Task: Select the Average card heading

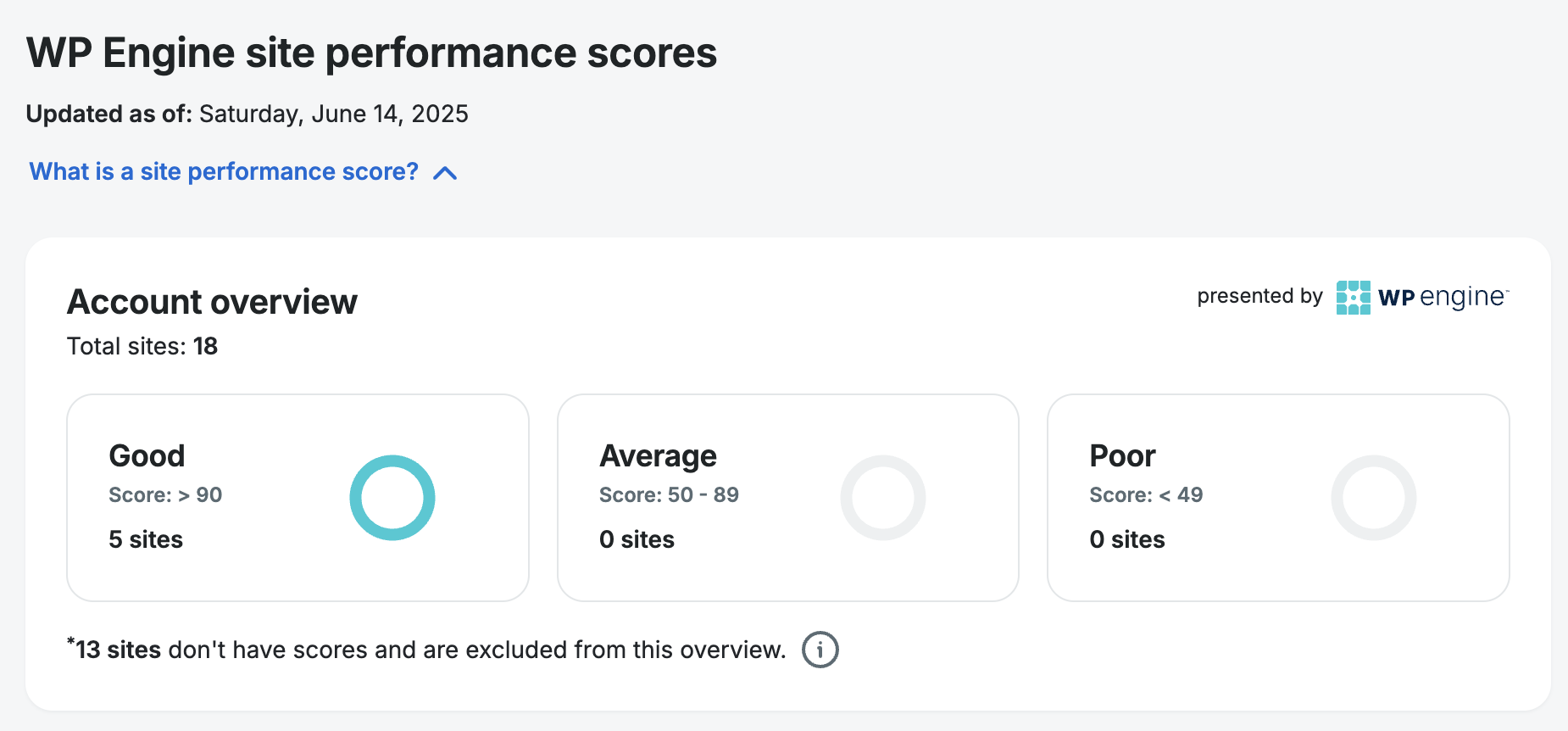Action: (x=658, y=456)
